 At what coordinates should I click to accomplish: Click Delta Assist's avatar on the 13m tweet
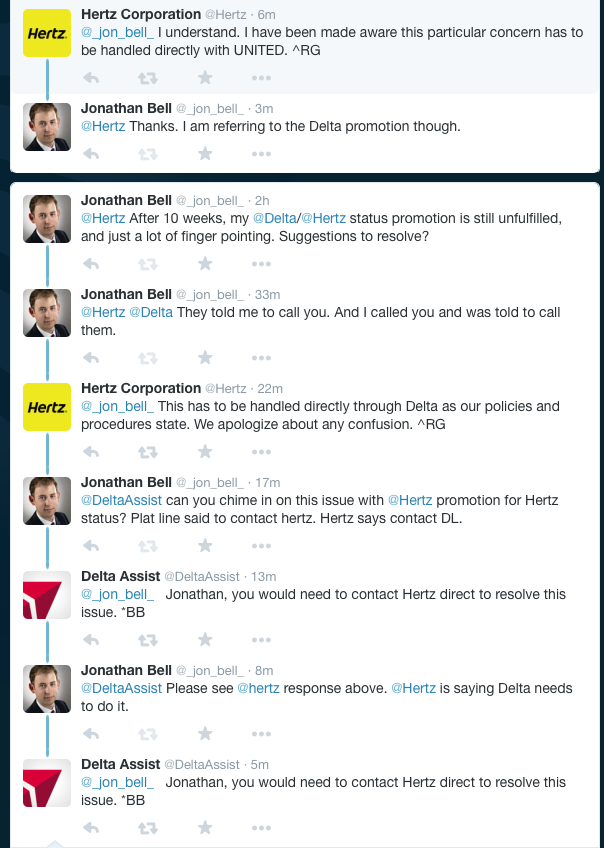click(47, 595)
